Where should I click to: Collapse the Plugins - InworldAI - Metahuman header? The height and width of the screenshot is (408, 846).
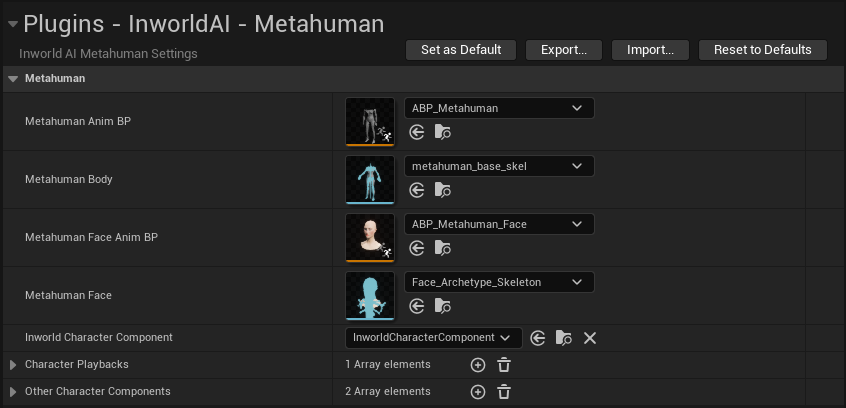tap(13, 24)
